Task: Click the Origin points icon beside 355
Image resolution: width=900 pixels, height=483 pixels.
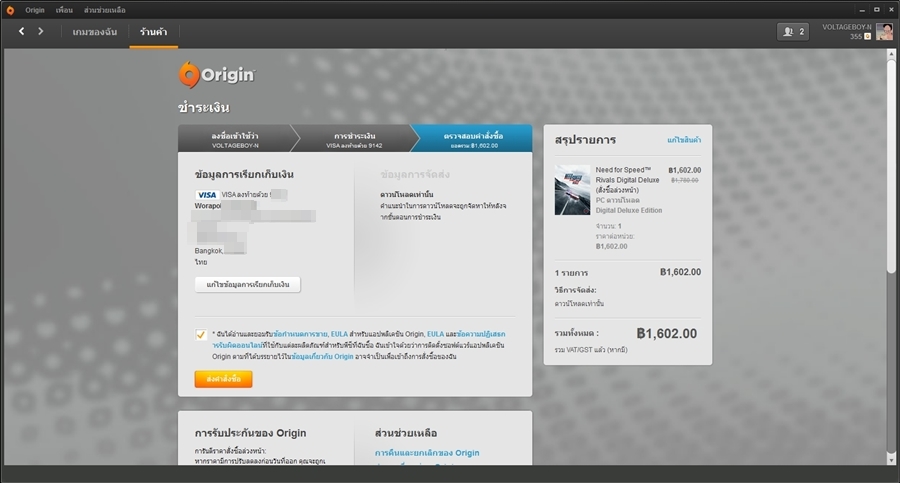Action: [x=867, y=36]
